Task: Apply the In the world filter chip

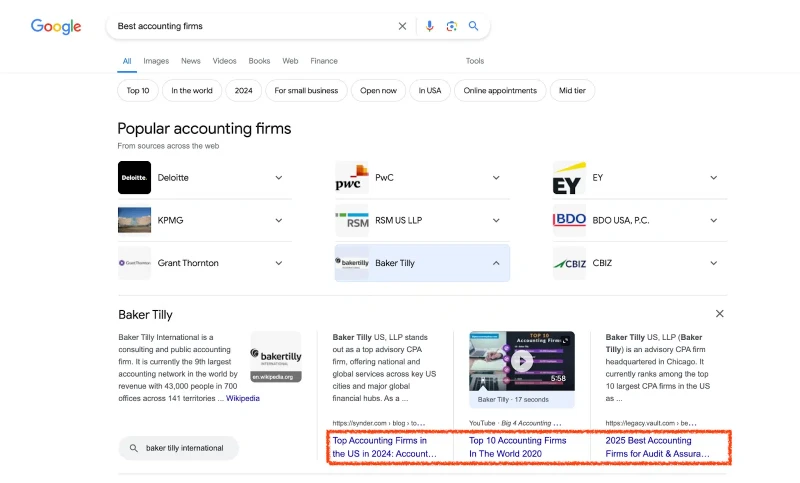Action: tap(192, 90)
